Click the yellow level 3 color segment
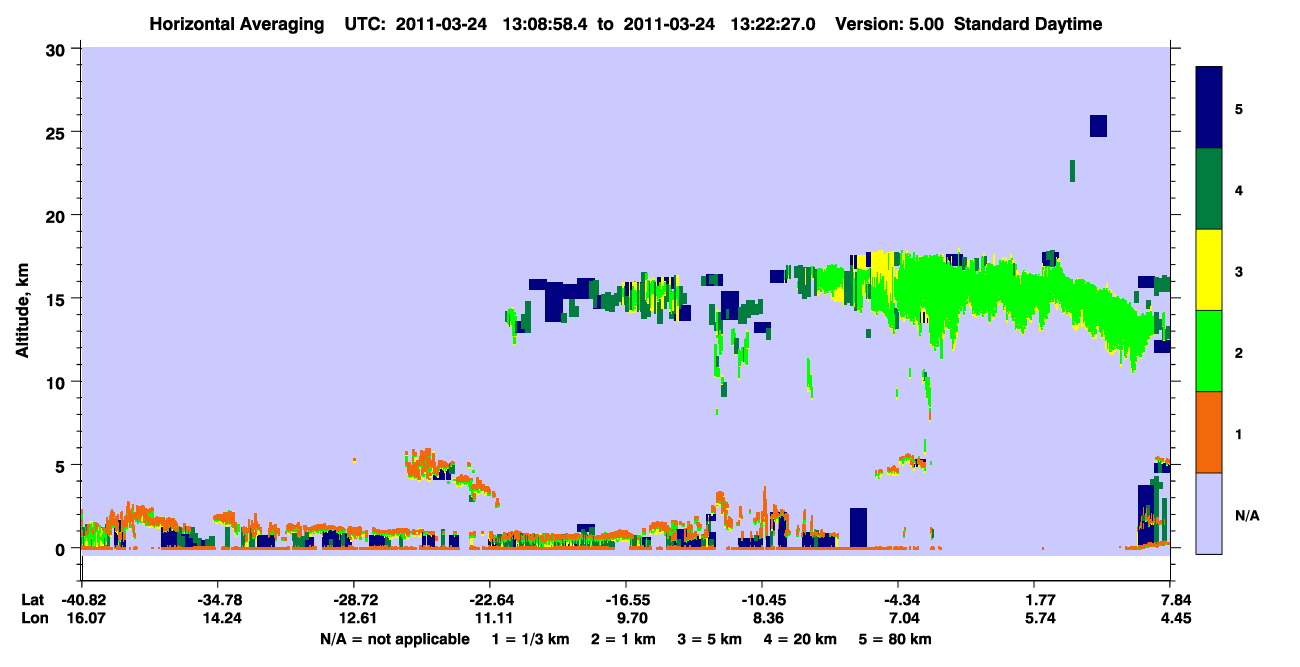Image resolution: width=1300 pixels, height=667 pixels. point(1209,269)
